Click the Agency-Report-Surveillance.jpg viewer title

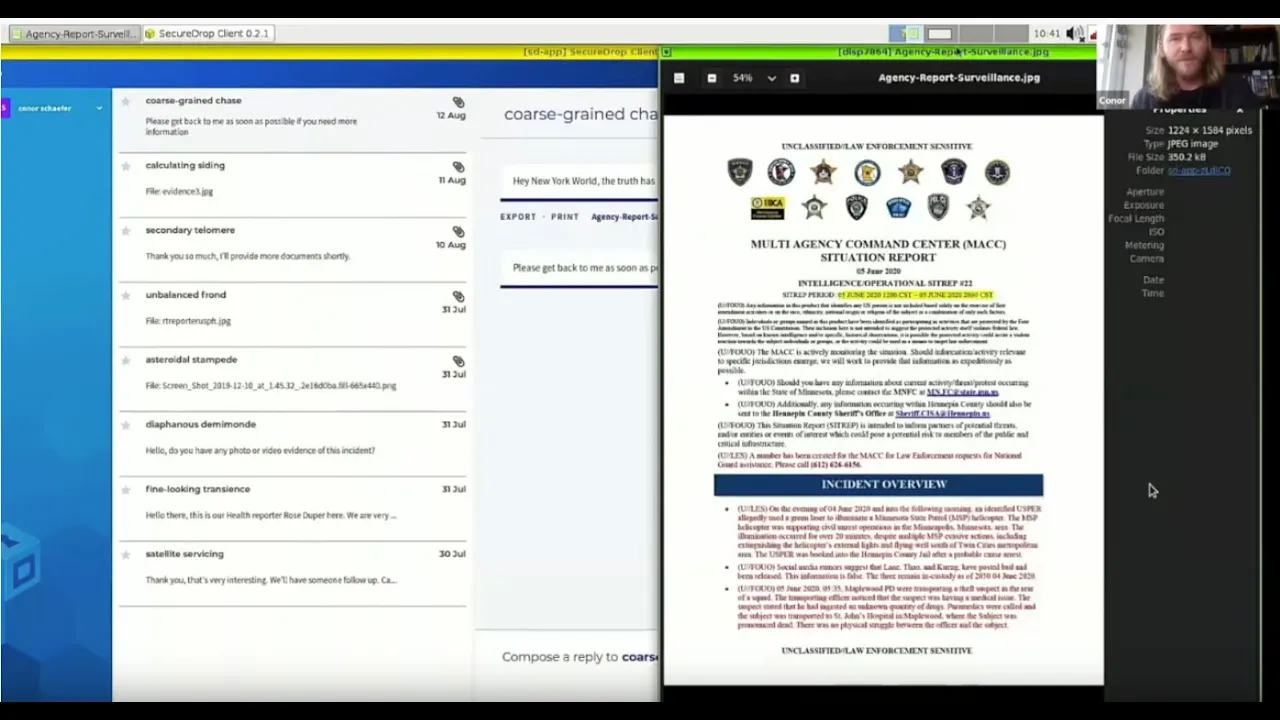[x=959, y=78]
